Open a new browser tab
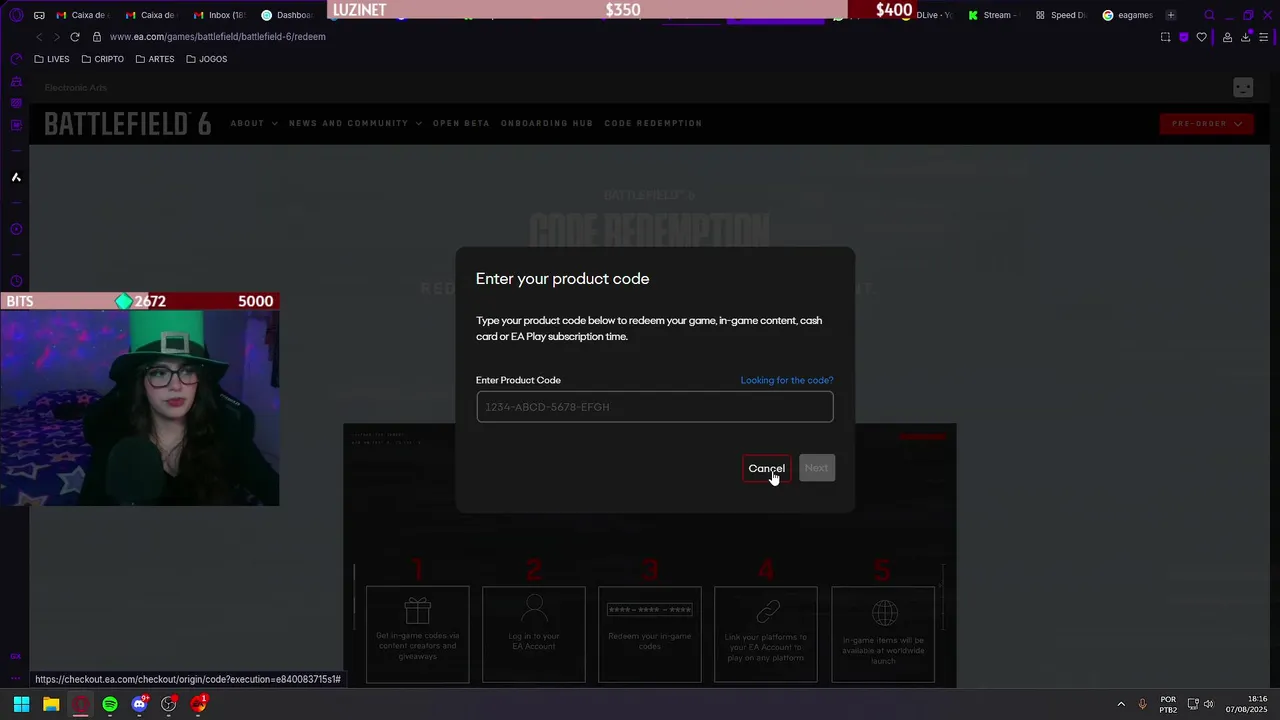This screenshot has width=1280, height=720. [1171, 15]
